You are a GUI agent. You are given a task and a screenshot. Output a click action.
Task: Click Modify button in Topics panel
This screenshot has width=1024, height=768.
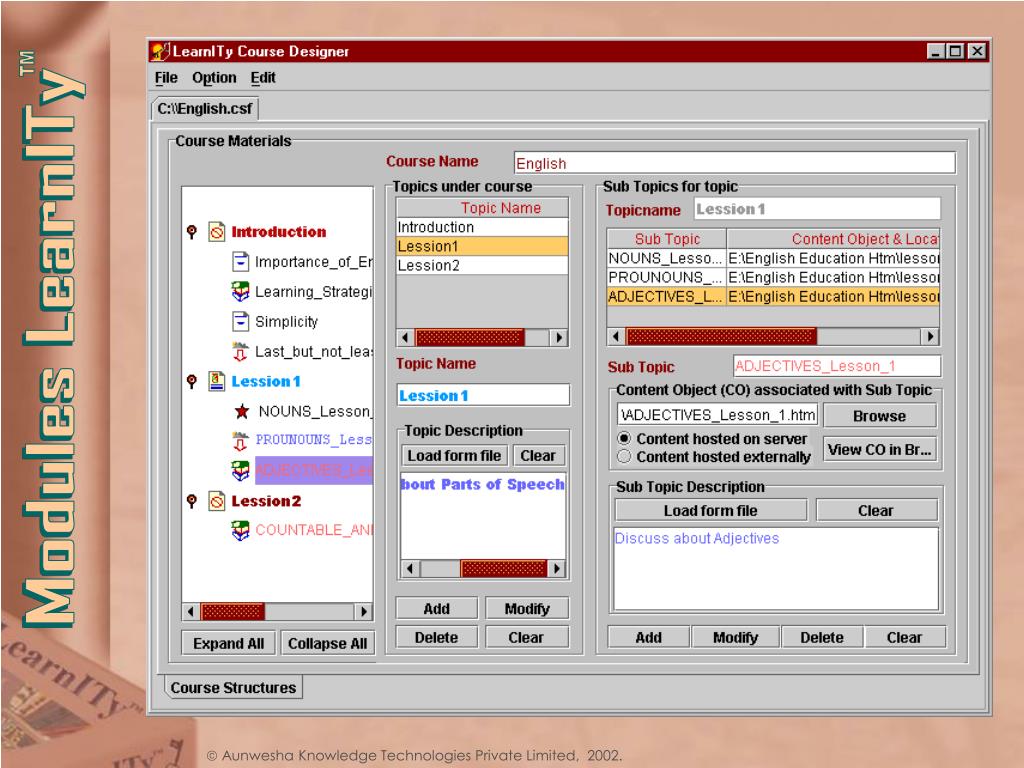click(527, 609)
